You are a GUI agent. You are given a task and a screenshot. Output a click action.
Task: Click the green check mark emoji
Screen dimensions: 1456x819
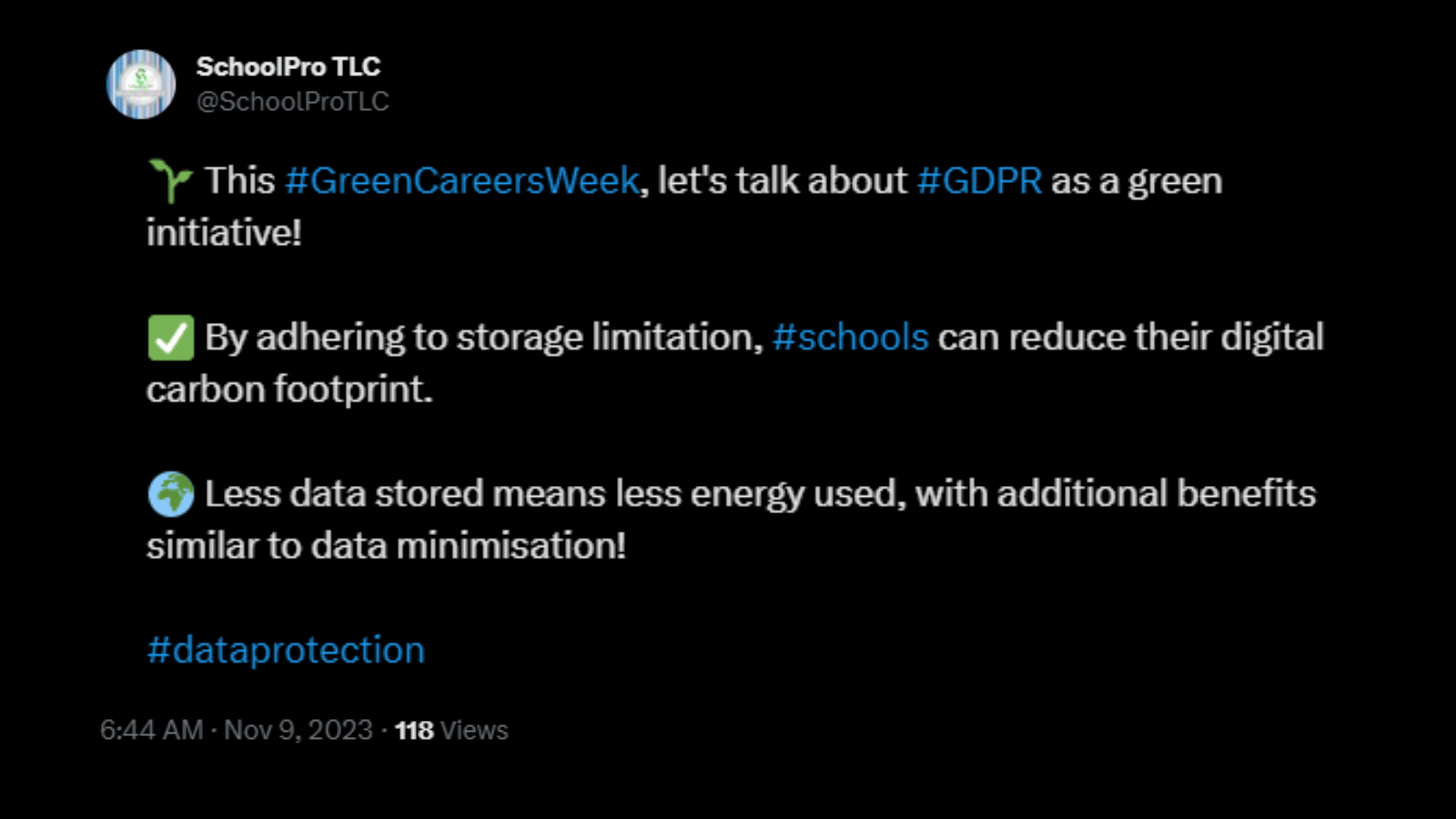click(x=170, y=338)
